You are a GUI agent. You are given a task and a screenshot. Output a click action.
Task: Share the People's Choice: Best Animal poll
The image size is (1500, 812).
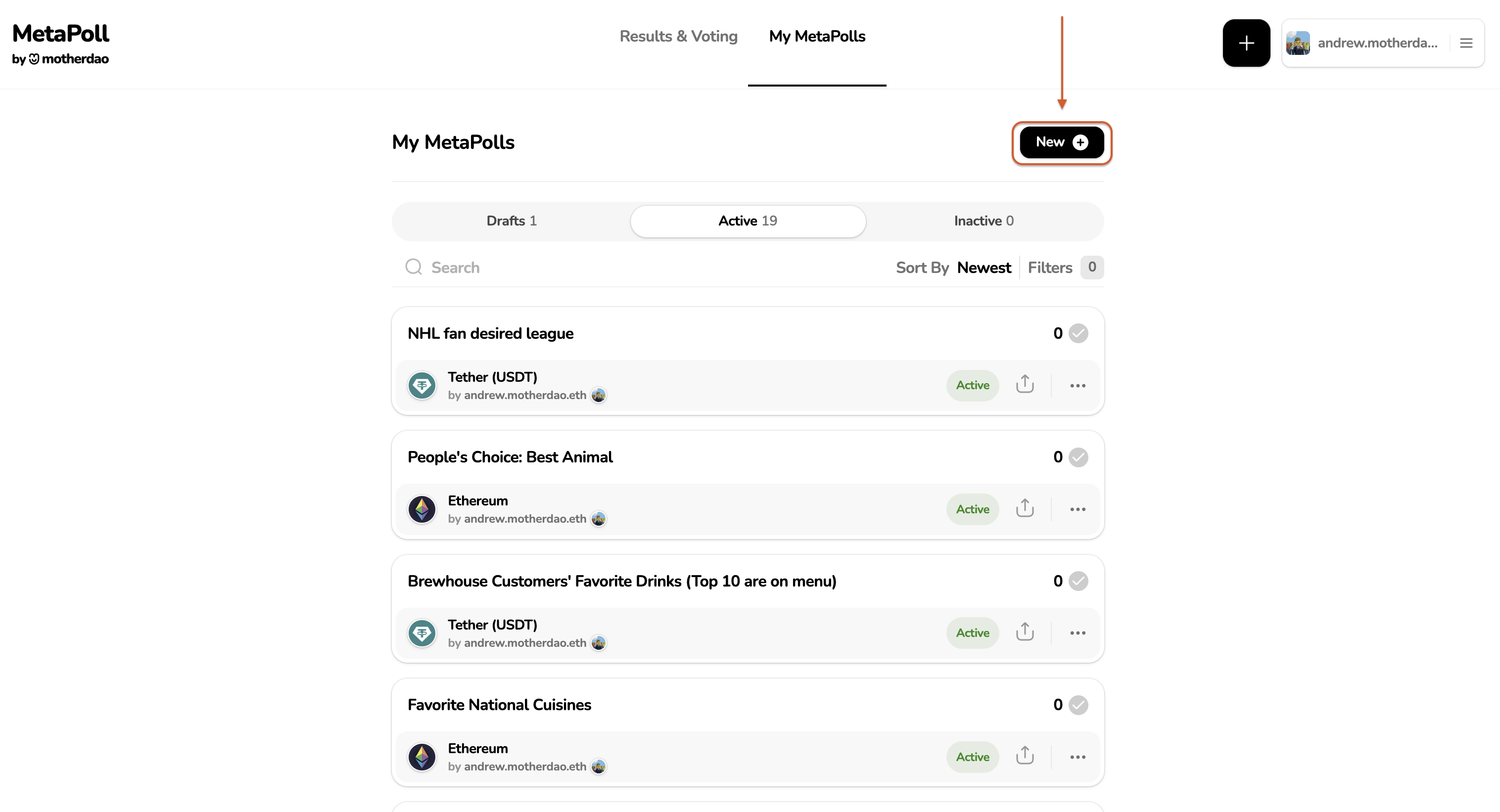[x=1024, y=509]
